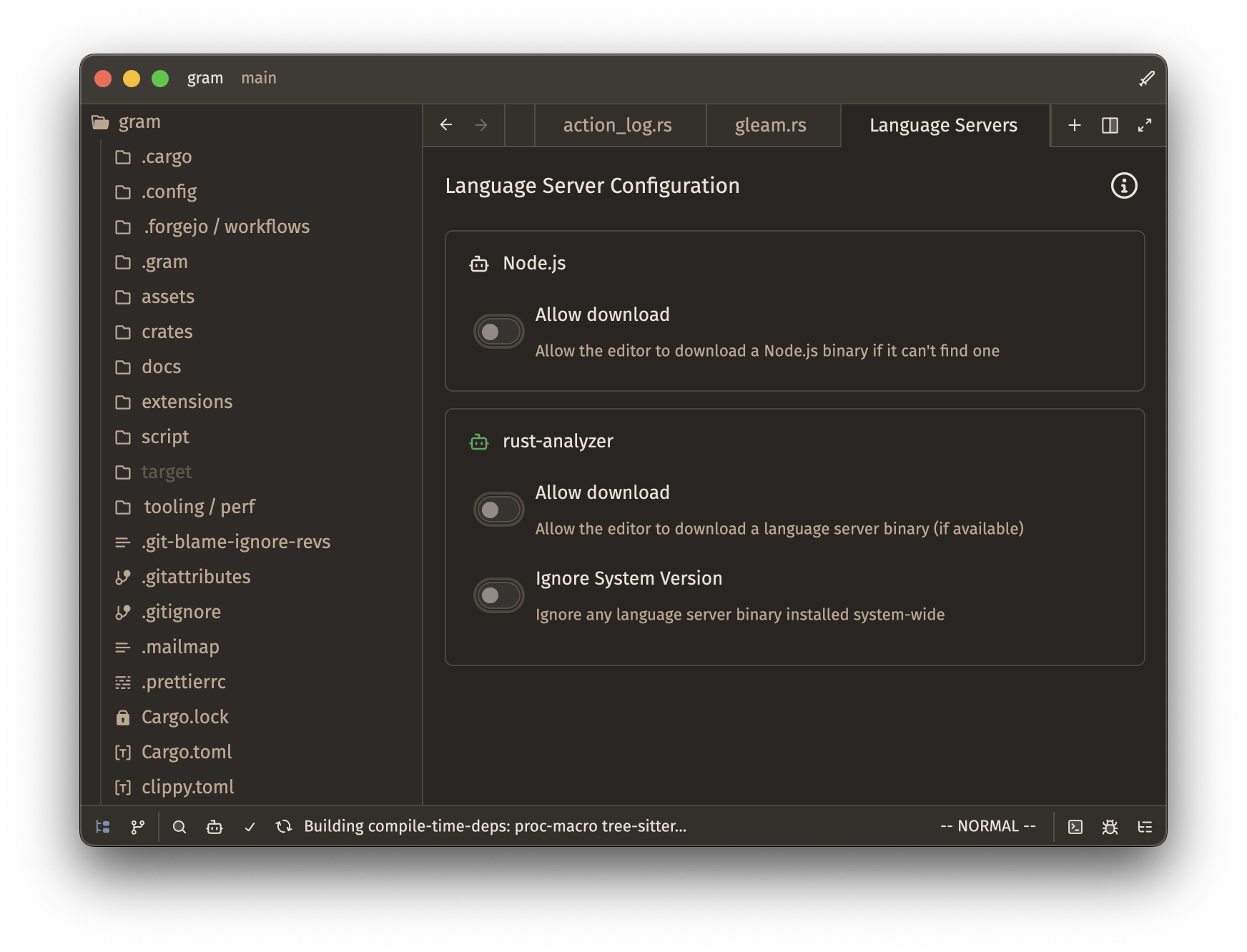Screen dimensions: 1247x952
Task: Open the outline panel icon bottom right
Action: point(1145,826)
